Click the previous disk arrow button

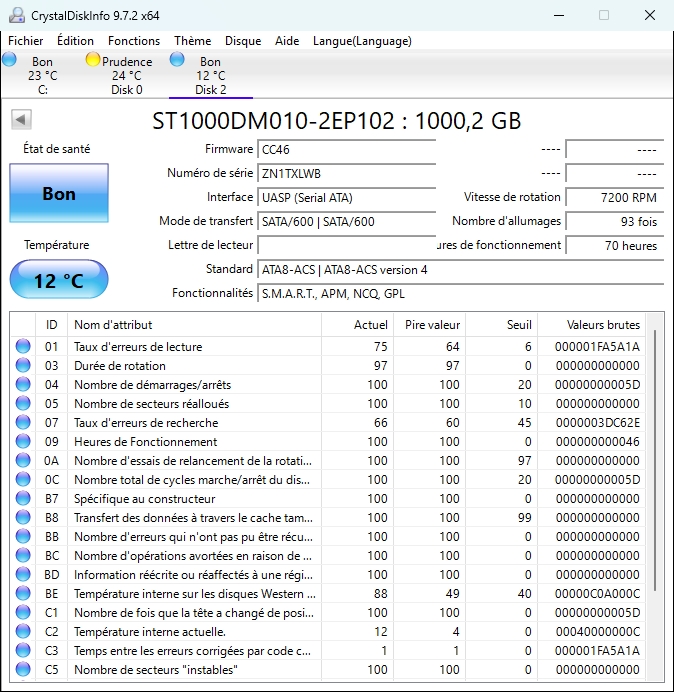click(x=20, y=120)
